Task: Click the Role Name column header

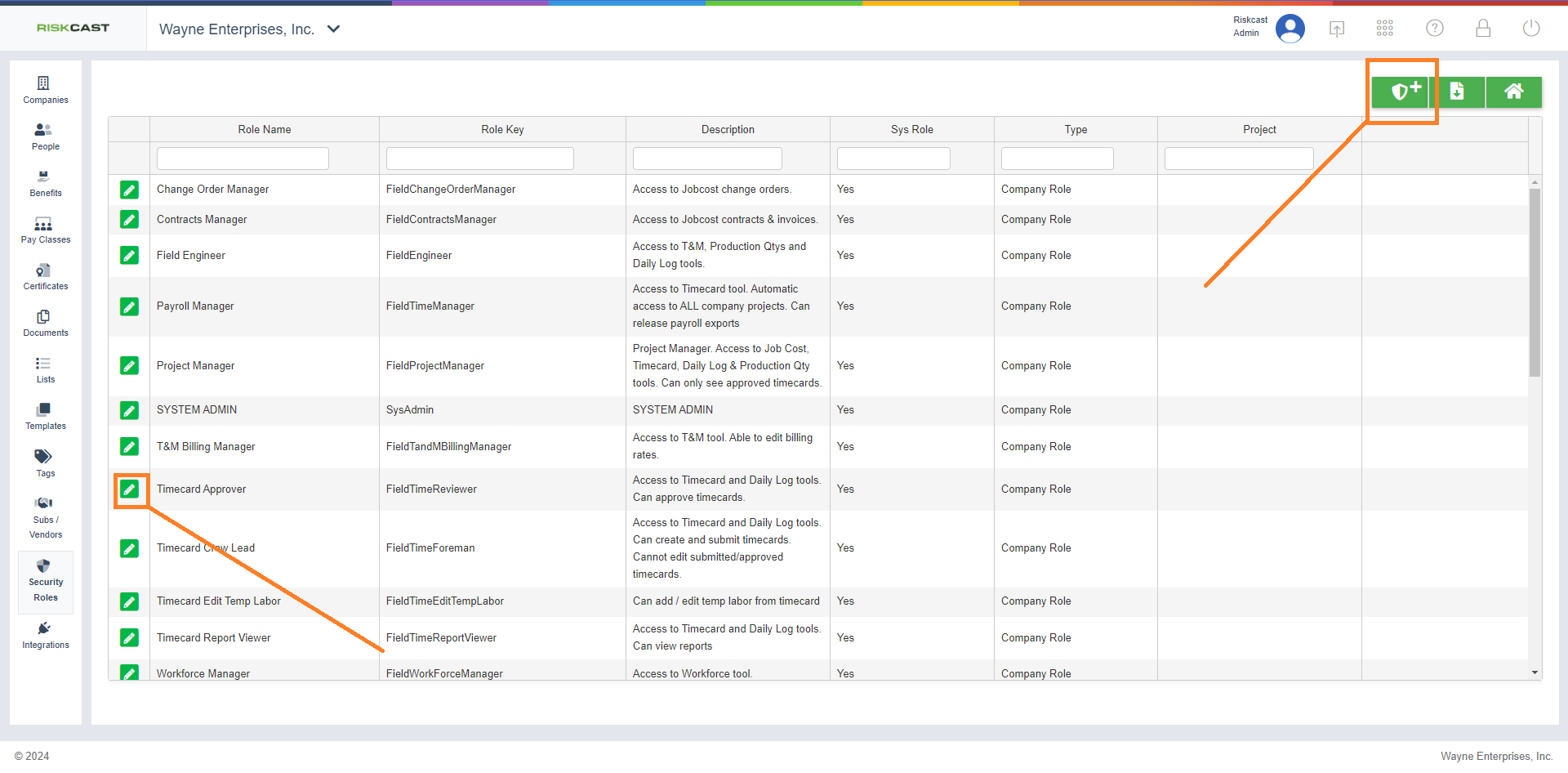Action: point(264,129)
